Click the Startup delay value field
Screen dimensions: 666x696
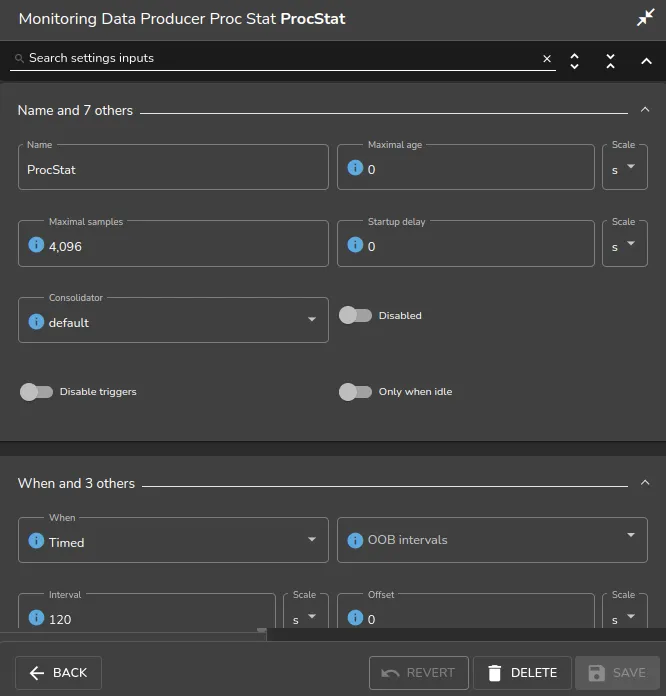pyautogui.click(x=466, y=244)
